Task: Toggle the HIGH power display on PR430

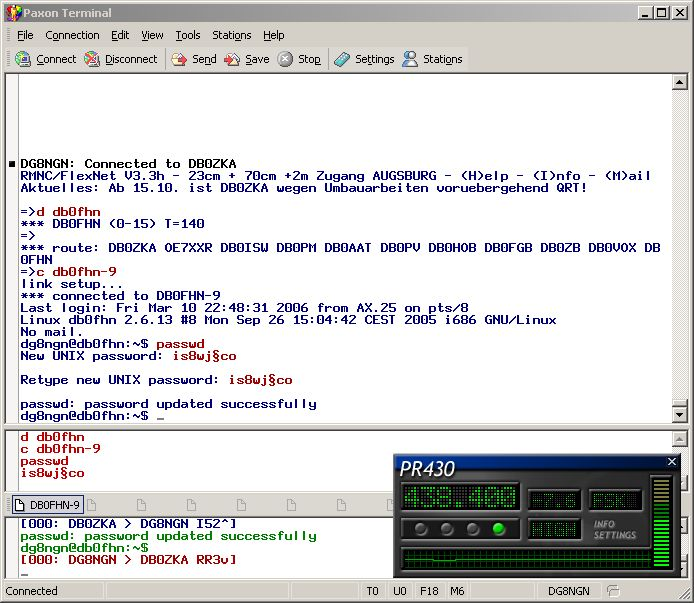Action: [553, 528]
